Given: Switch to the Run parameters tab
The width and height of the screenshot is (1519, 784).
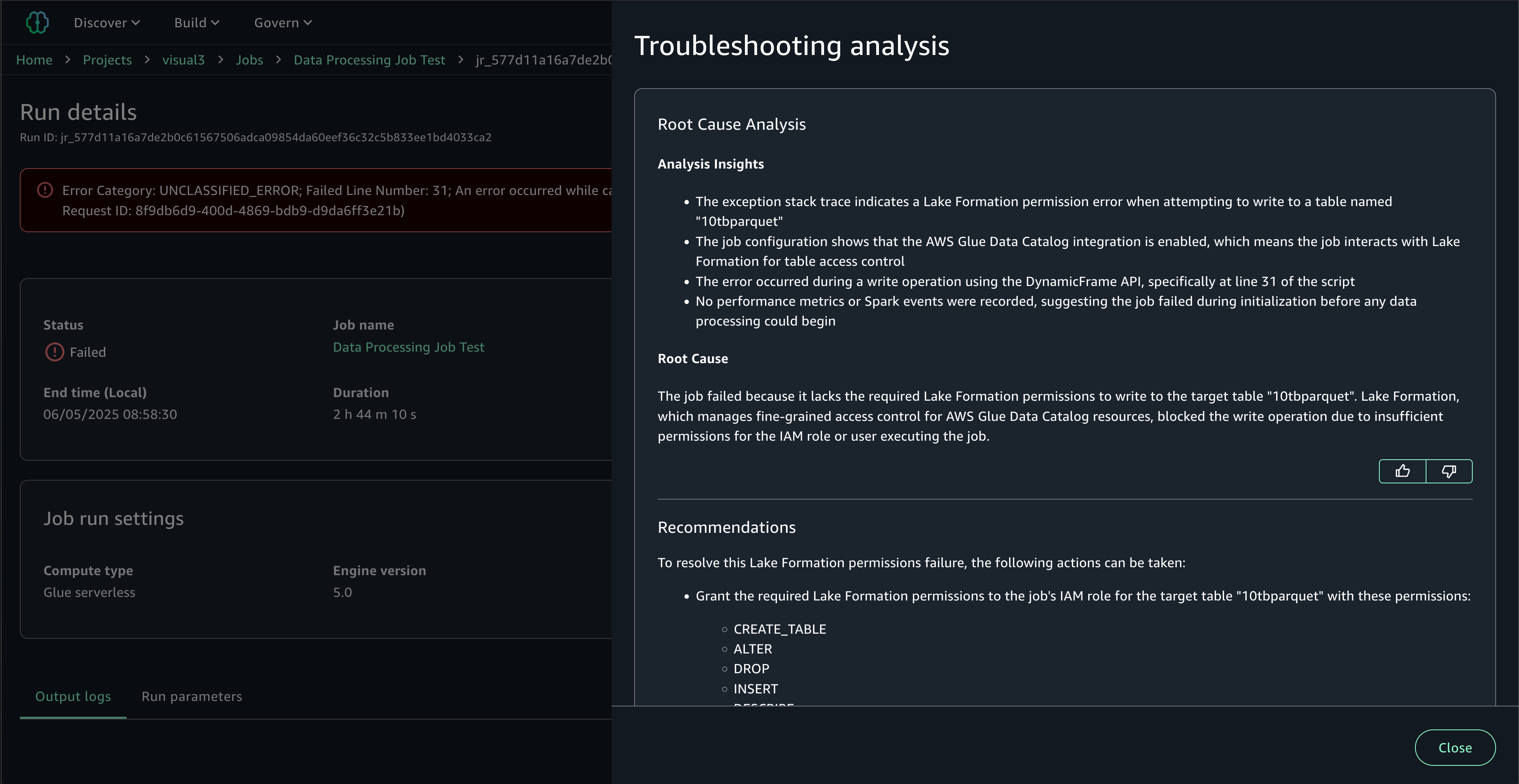Looking at the screenshot, I should [191, 696].
